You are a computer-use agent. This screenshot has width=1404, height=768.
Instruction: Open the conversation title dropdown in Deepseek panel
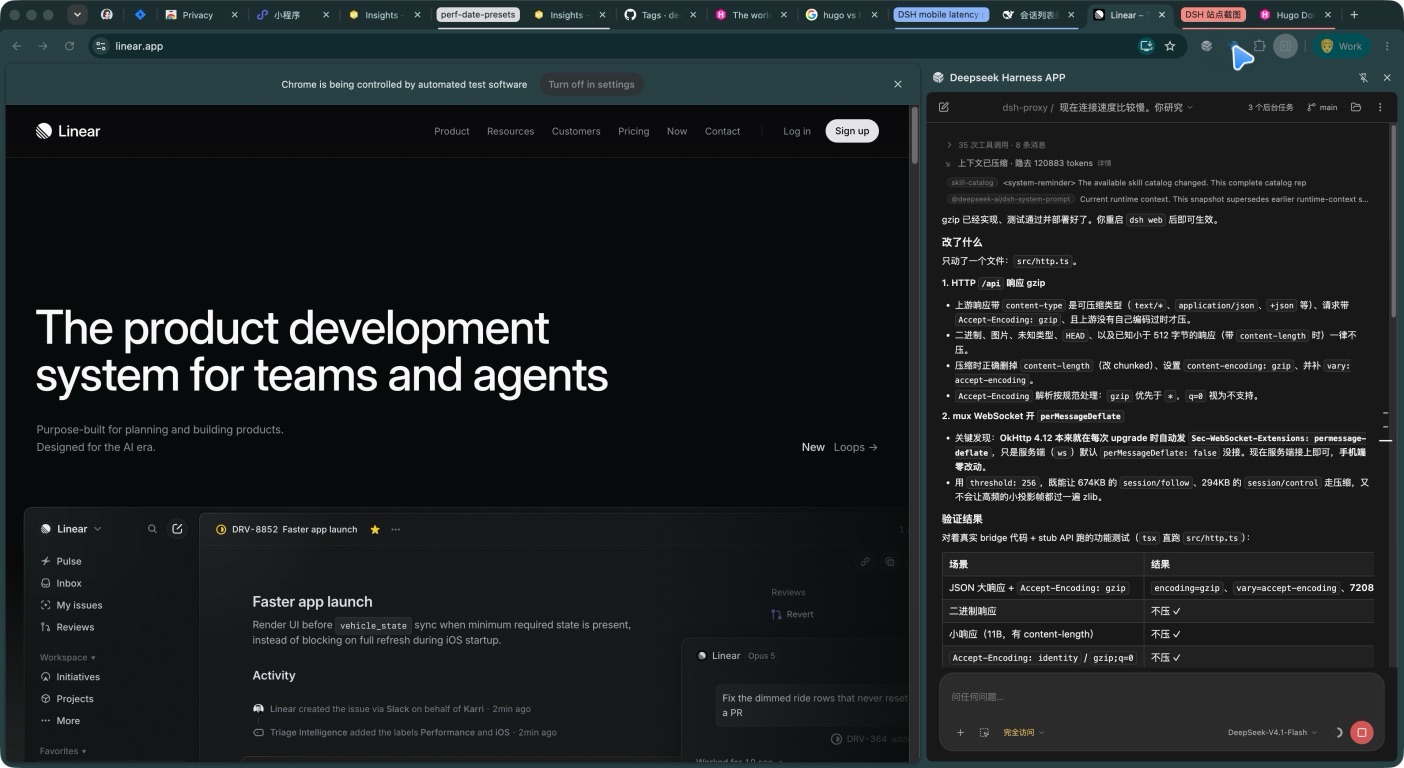pos(1126,107)
